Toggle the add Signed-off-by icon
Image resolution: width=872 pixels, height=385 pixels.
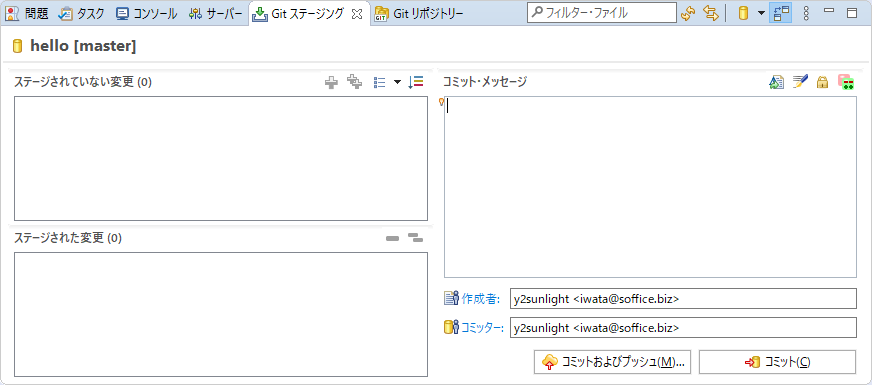[x=800, y=82]
